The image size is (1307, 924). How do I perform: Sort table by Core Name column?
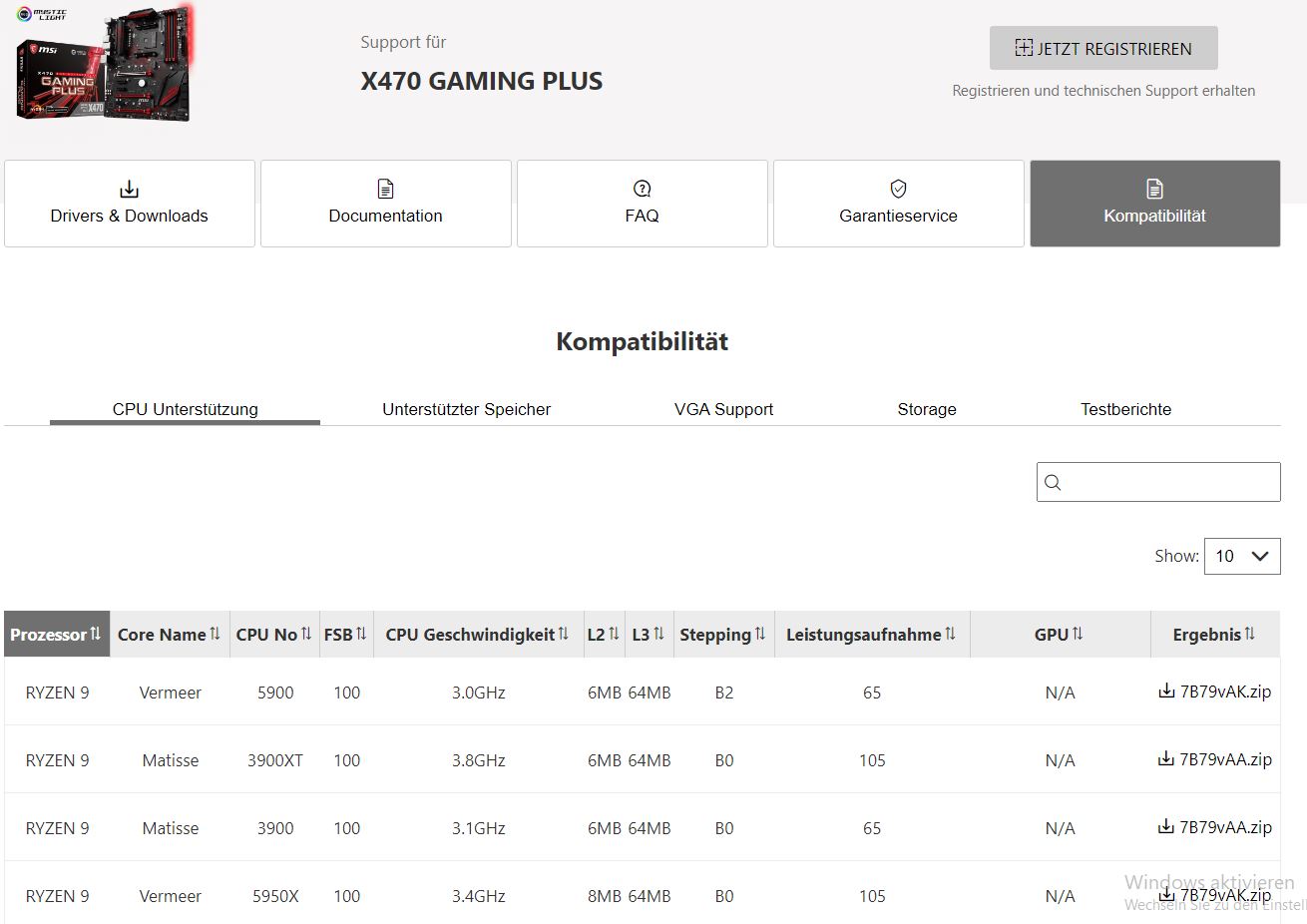pyautogui.click(x=170, y=634)
